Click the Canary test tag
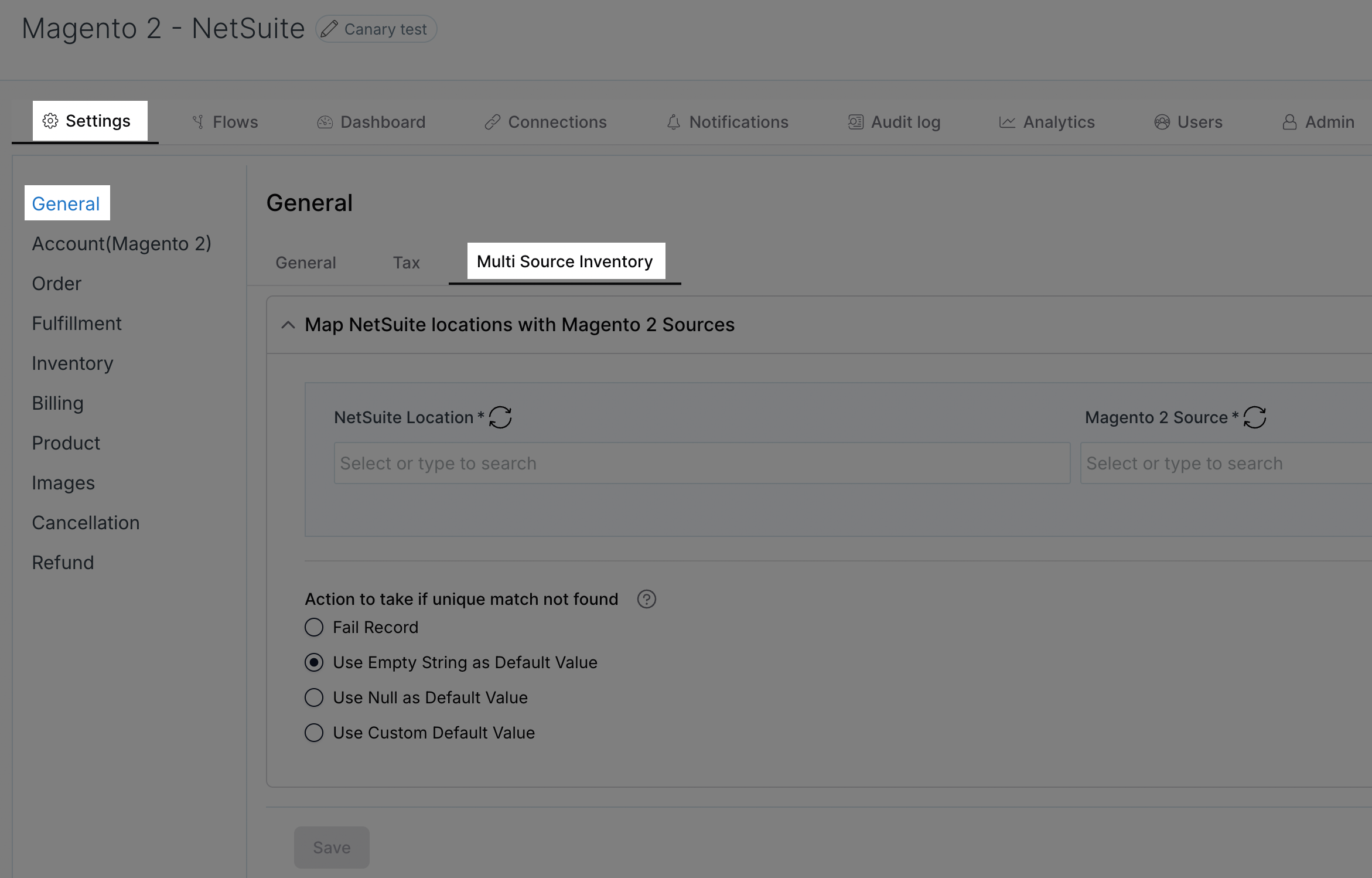 point(376,29)
